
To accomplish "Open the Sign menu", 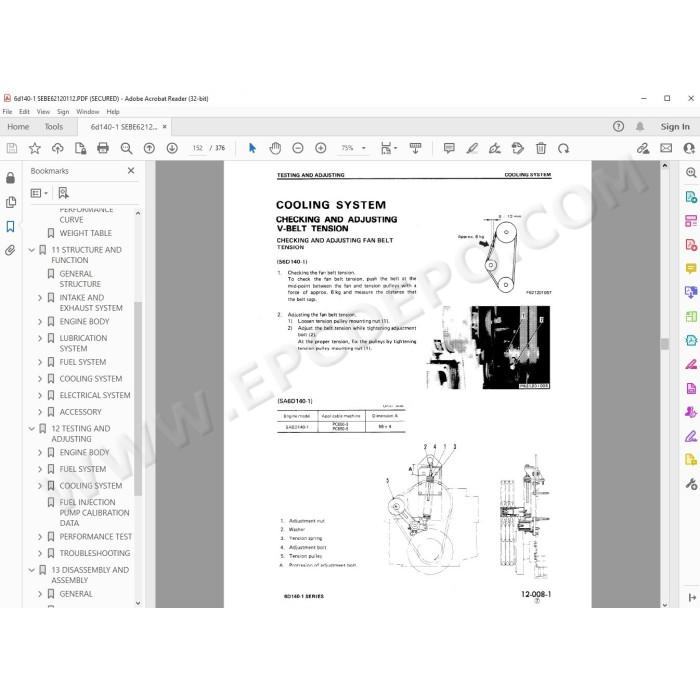I will (x=63, y=112).
